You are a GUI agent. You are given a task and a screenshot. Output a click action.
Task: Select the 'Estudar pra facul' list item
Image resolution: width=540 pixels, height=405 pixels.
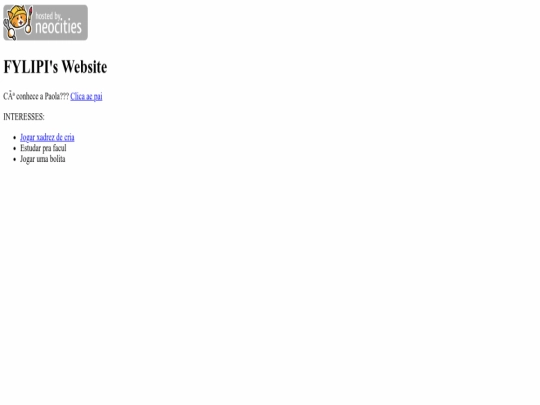pos(43,148)
